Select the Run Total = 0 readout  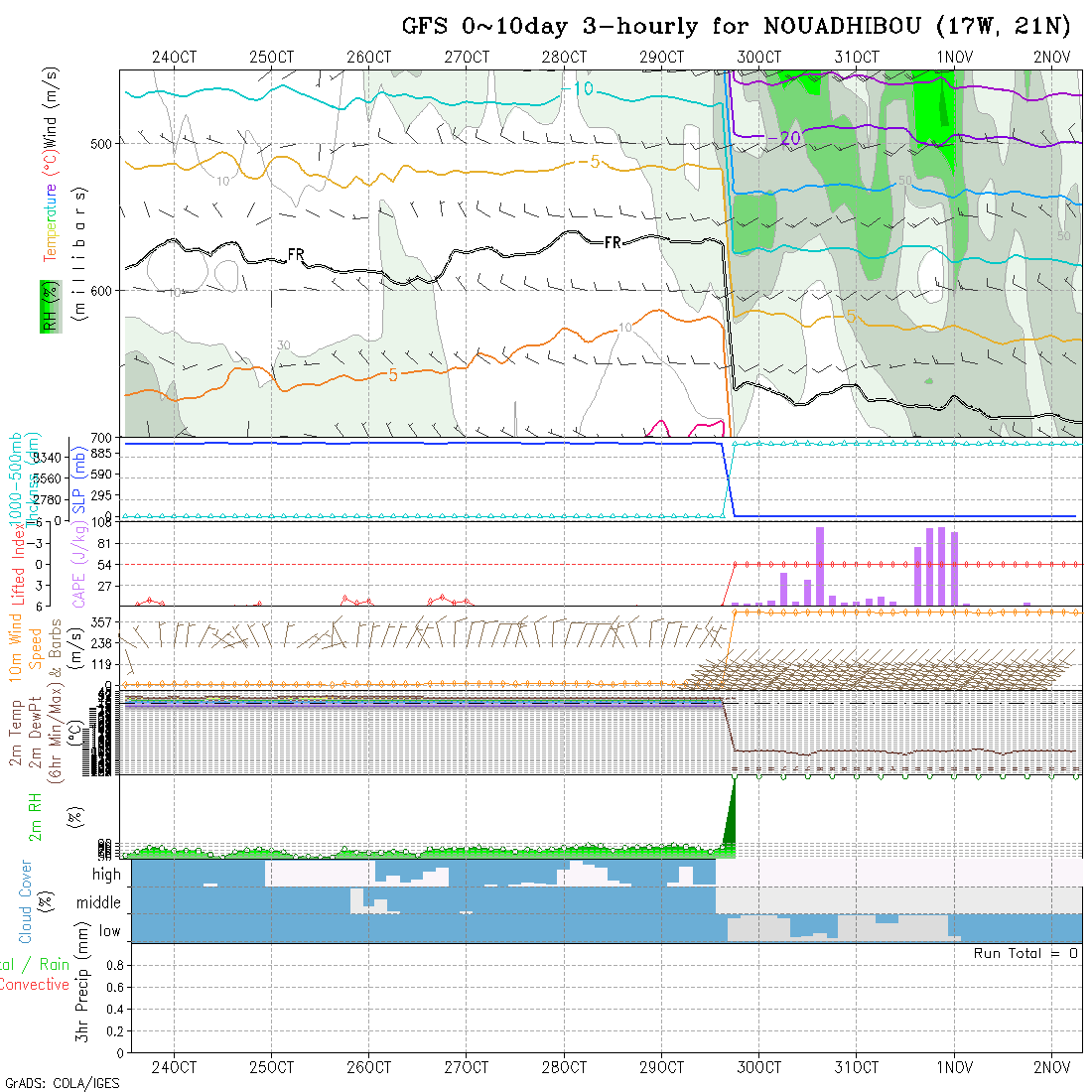point(1025,953)
